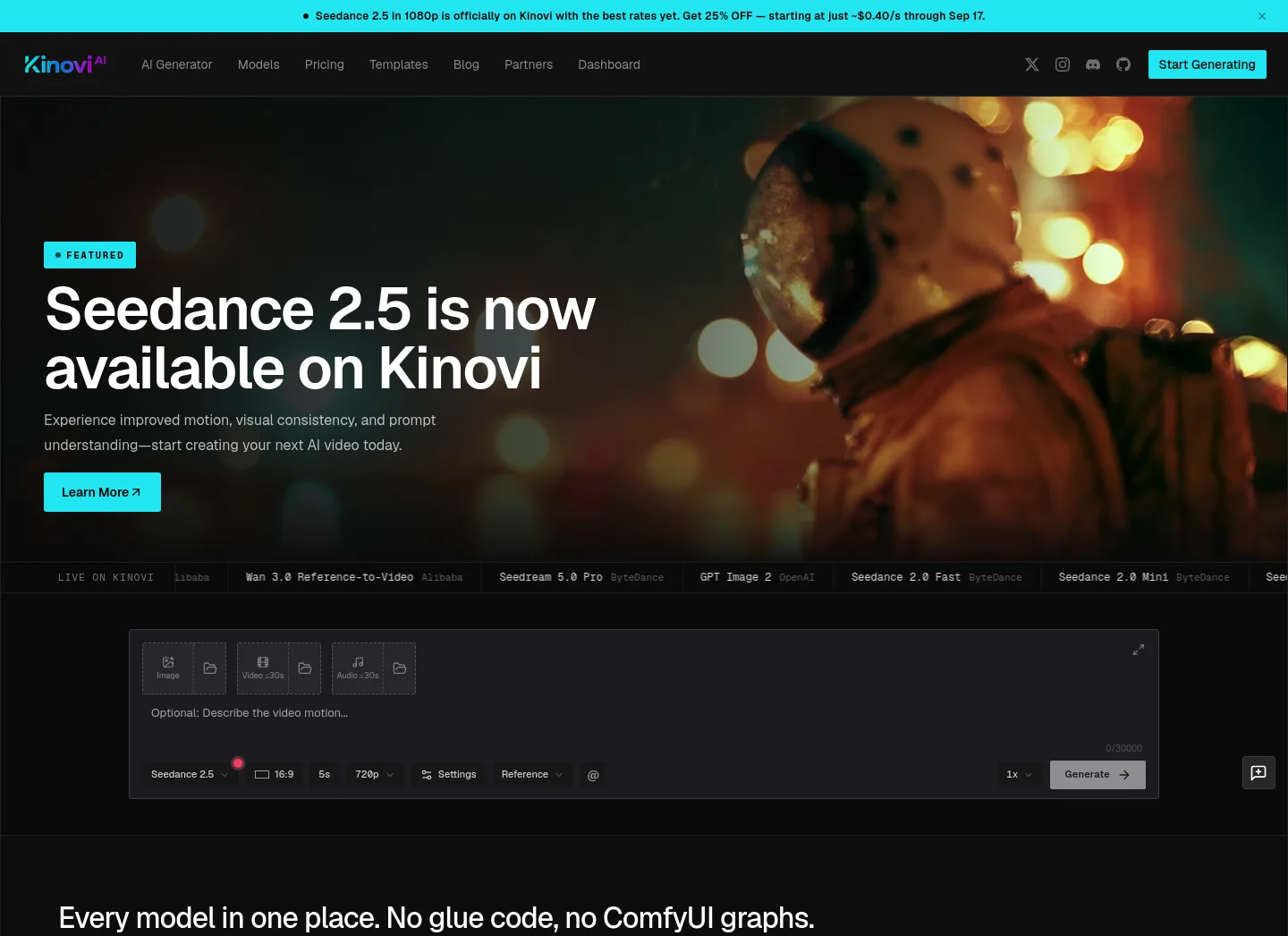Open the Instagram icon in the header
The height and width of the screenshot is (936, 1288).
point(1063,64)
